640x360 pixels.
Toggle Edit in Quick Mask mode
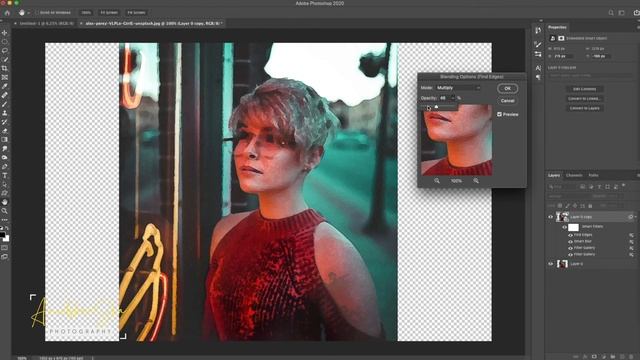pyautogui.click(x=4, y=248)
